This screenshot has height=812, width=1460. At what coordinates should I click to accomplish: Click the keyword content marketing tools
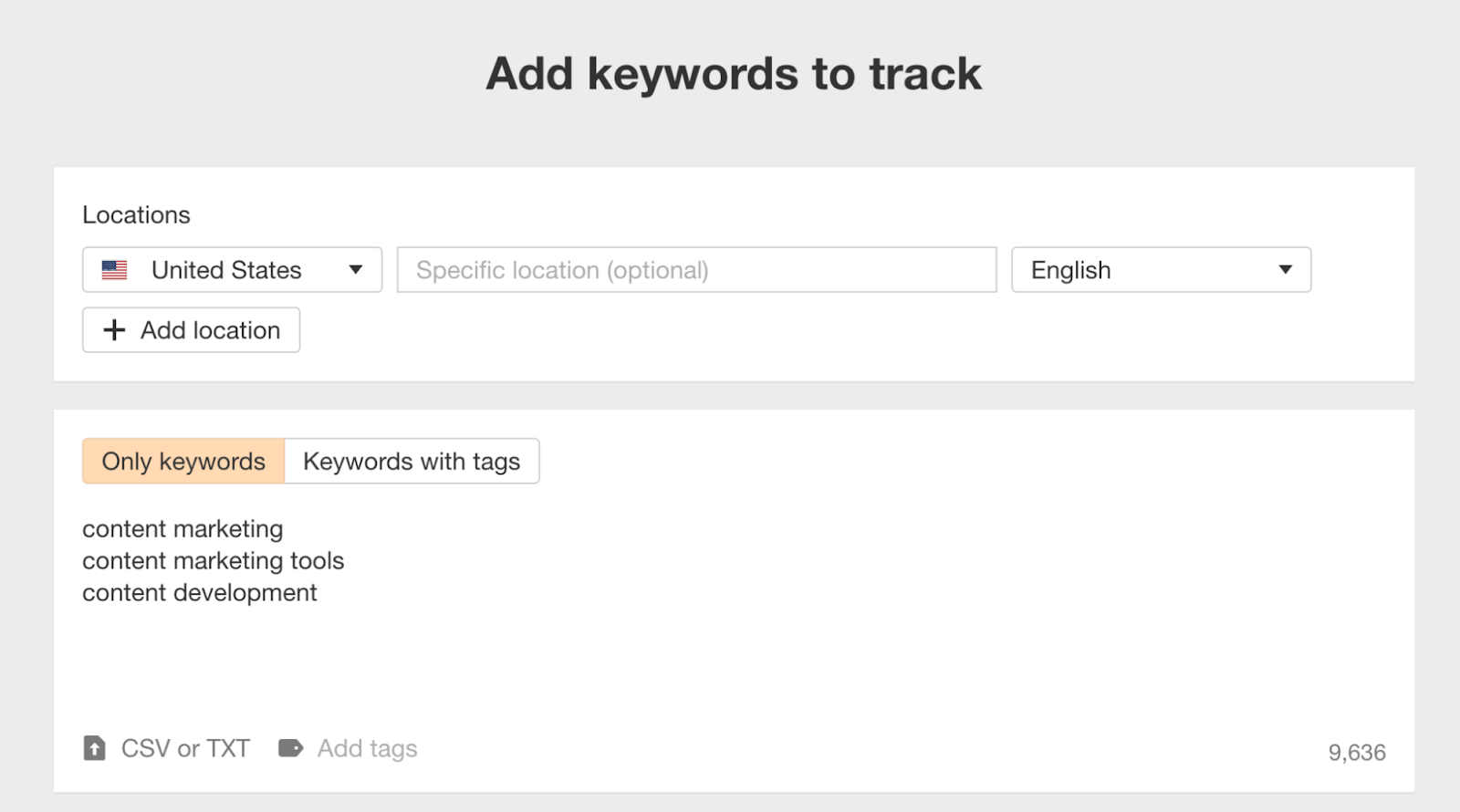(214, 561)
